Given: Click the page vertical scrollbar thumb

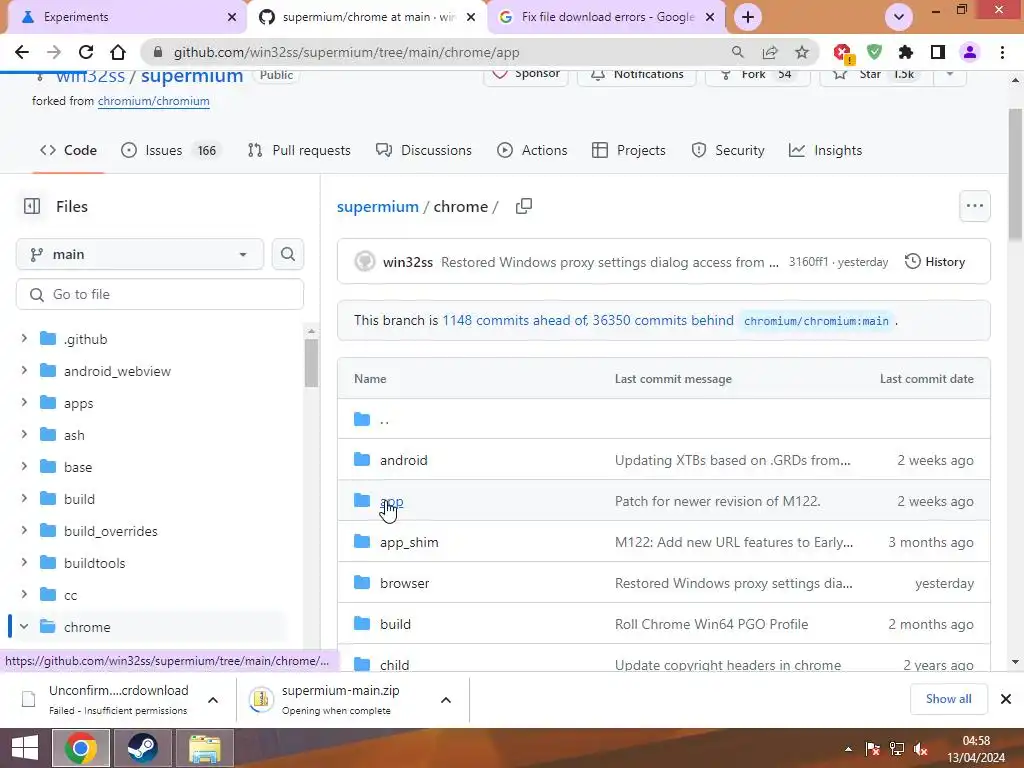Looking at the screenshot, I should tap(1015, 173).
